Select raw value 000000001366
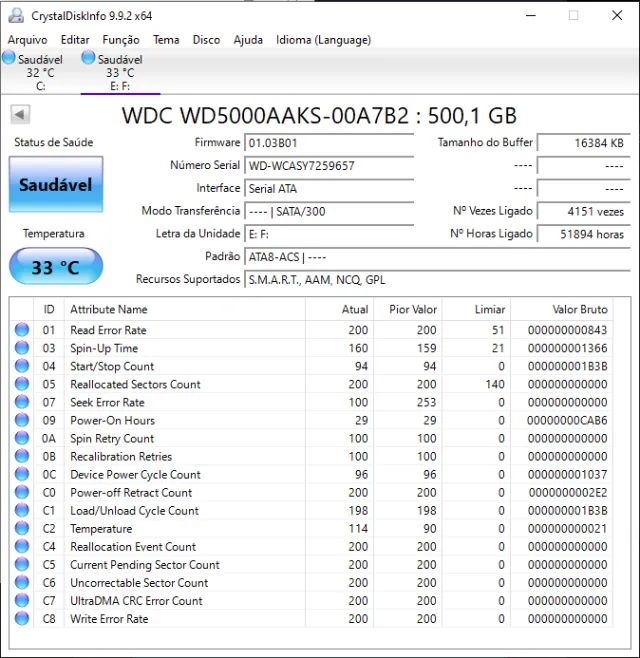The image size is (640, 658). click(567, 348)
